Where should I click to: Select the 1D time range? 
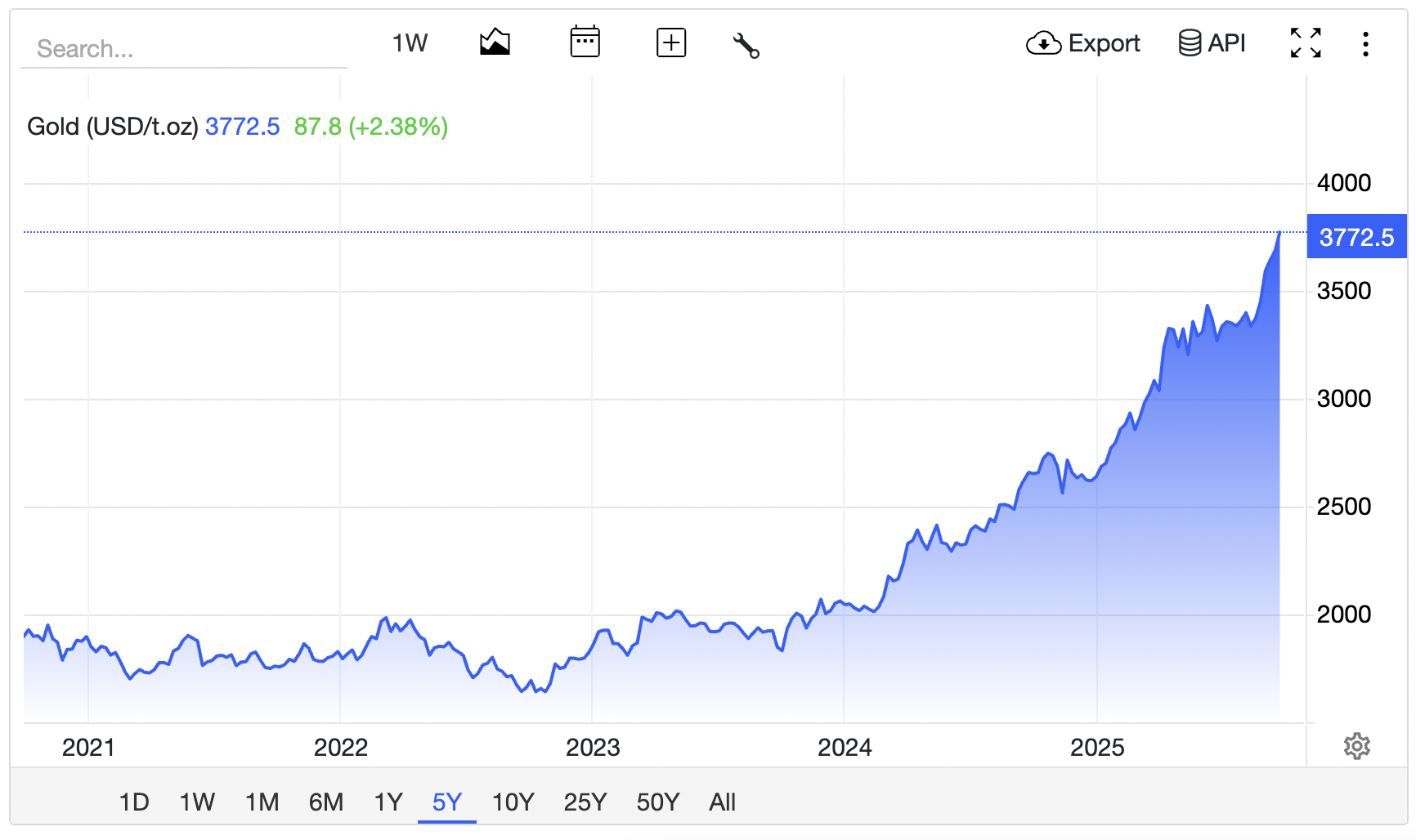pyautogui.click(x=134, y=802)
